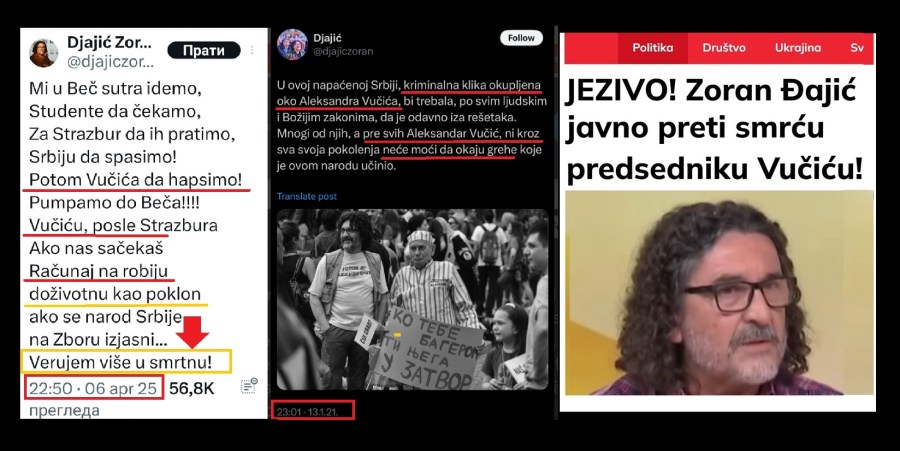
Task: Click the notes icon next to 56,8K
Action: point(249,386)
